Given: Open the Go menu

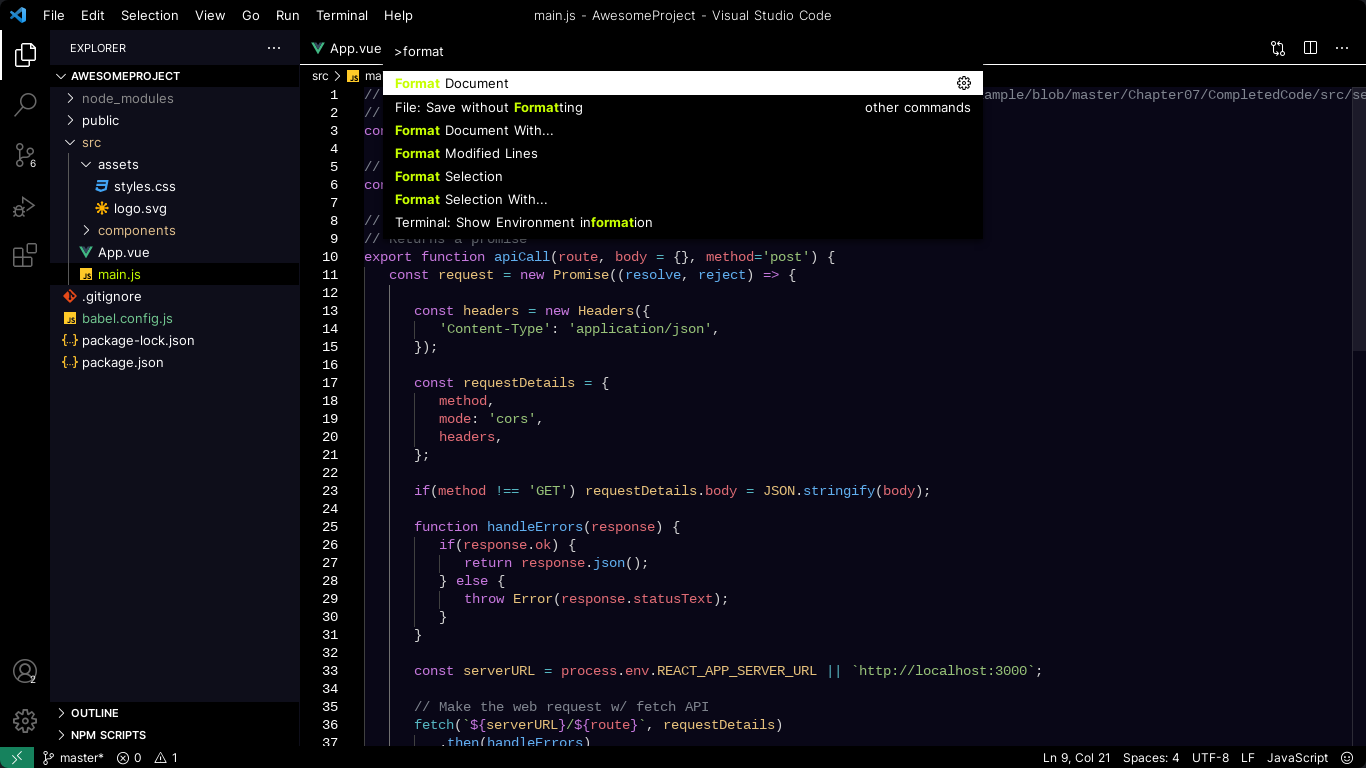Looking at the screenshot, I should [x=251, y=15].
